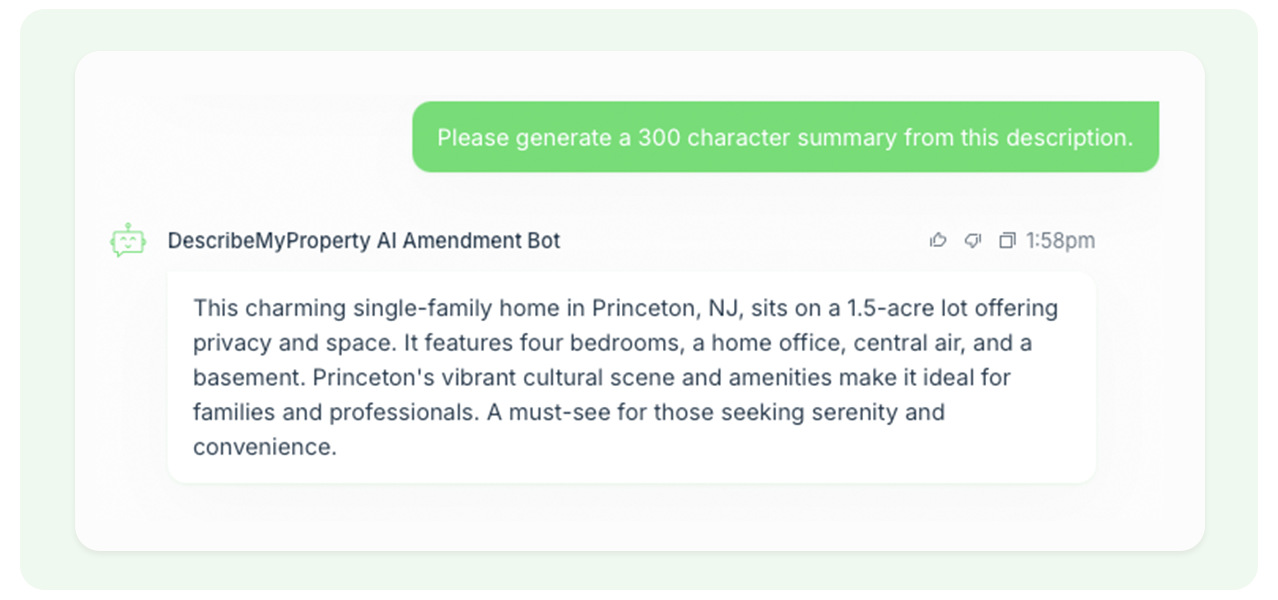Click the word "summary" in the green message
The width and height of the screenshot is (1278, 600).
848,137
